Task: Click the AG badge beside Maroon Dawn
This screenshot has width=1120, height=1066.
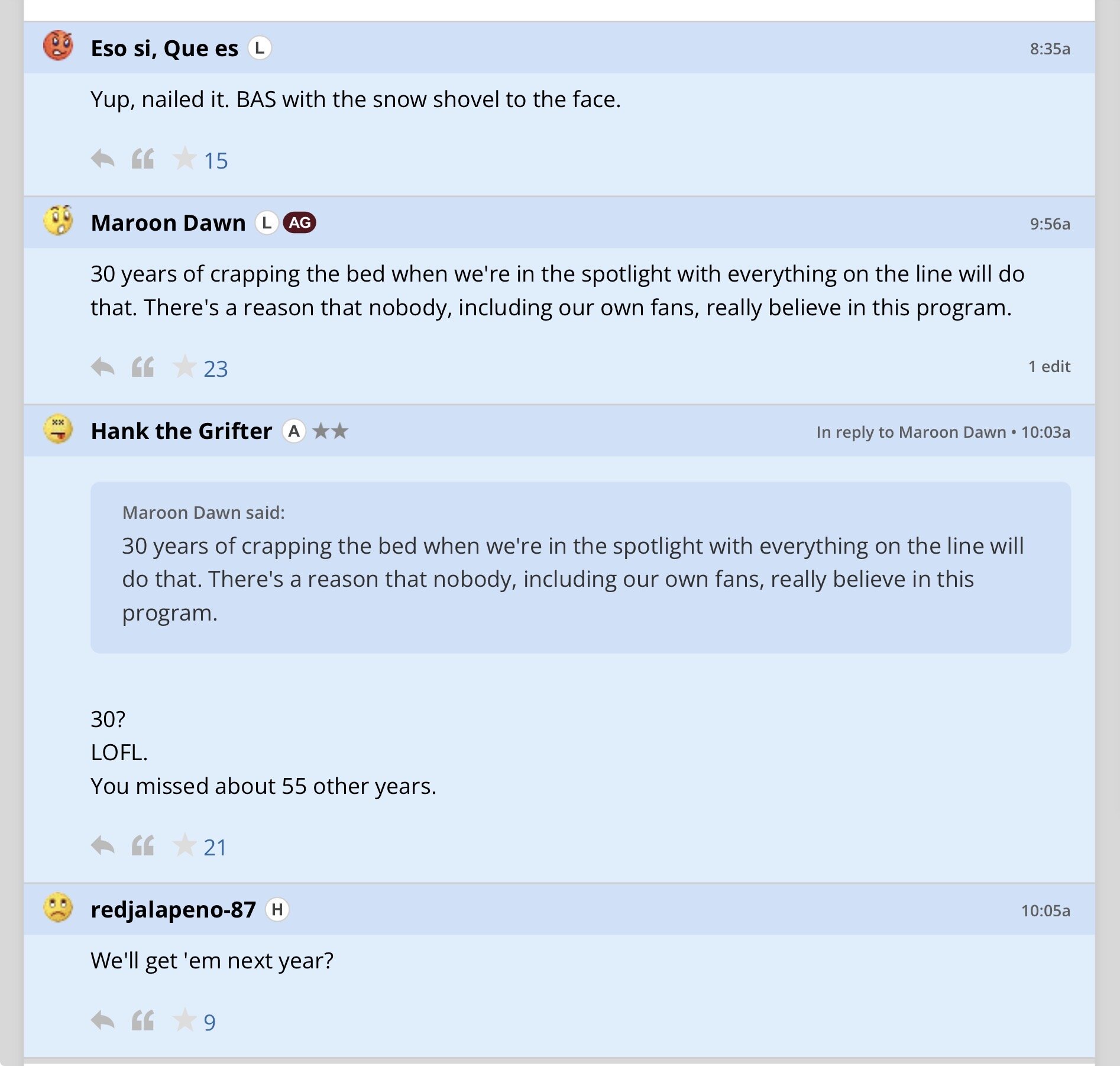Action: (x=299, y=223)
